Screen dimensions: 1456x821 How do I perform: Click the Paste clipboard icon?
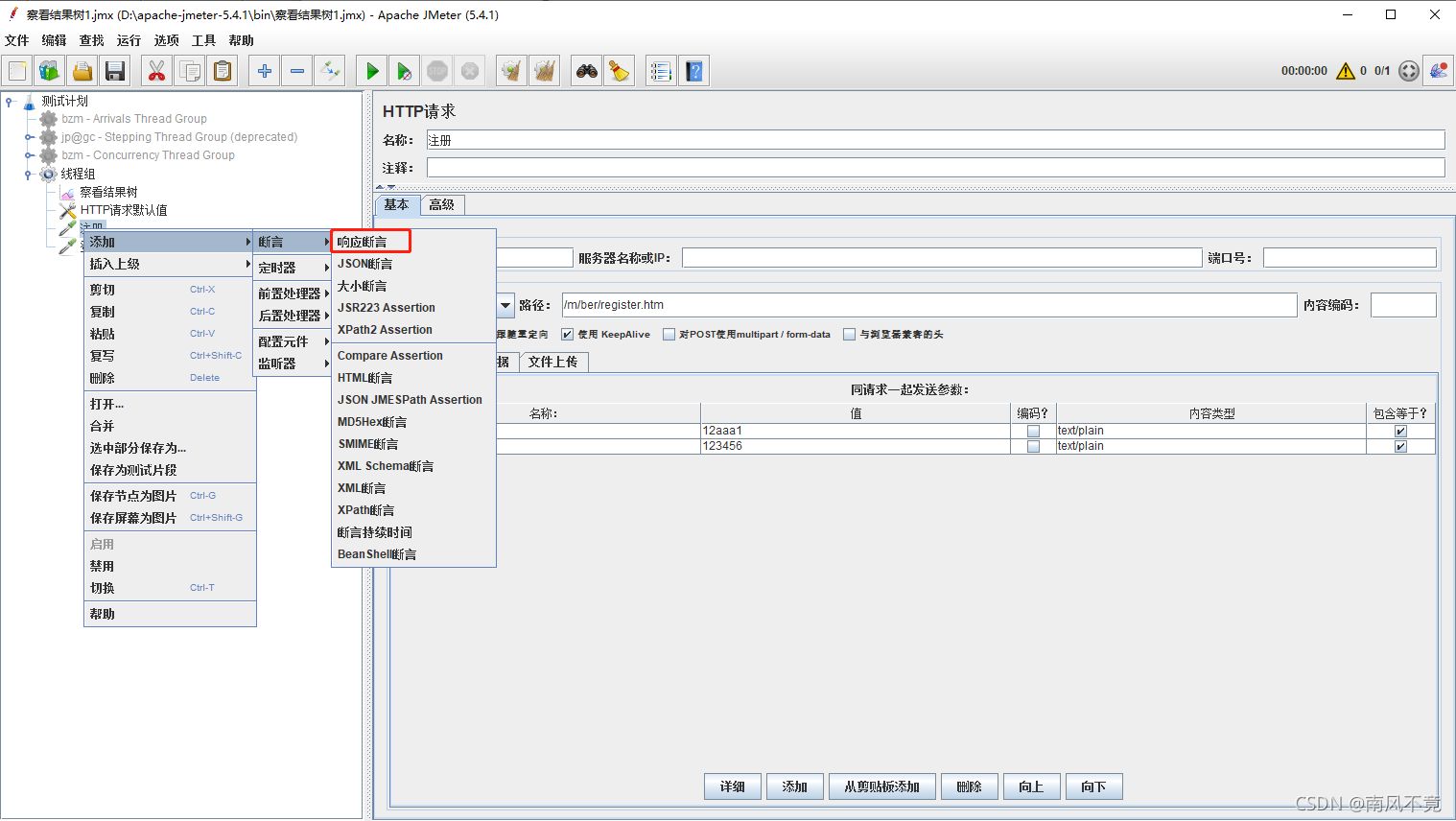pyautogui.click(x=223, y=71)
